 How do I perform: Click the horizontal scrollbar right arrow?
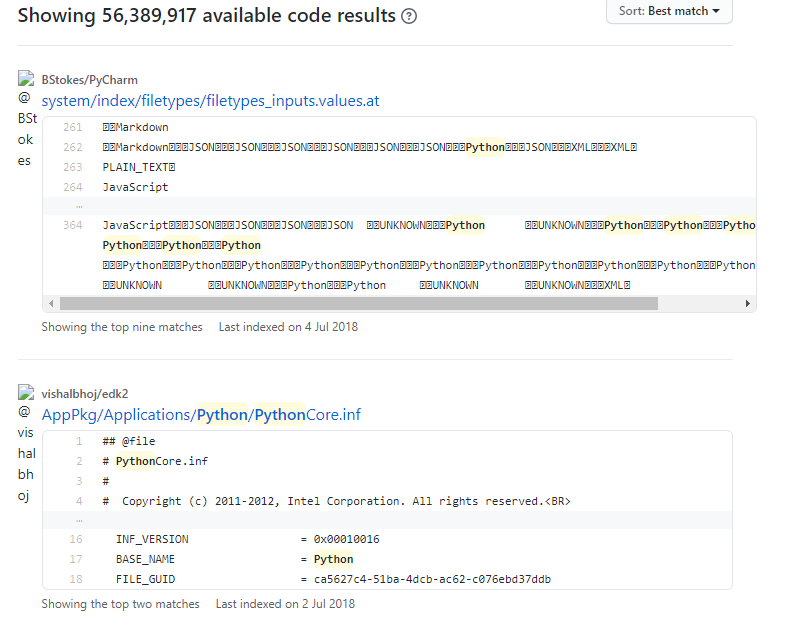(x=748, y=303)
